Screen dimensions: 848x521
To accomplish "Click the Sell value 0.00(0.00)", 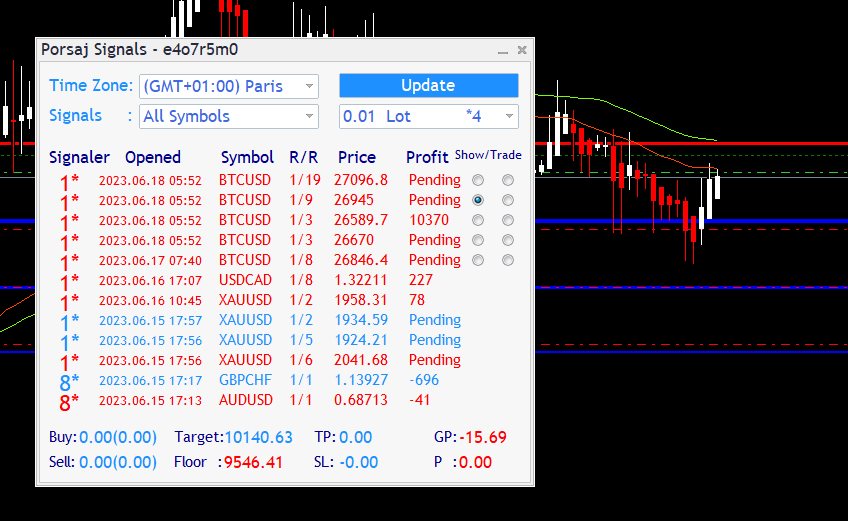I will pos(118,463).
